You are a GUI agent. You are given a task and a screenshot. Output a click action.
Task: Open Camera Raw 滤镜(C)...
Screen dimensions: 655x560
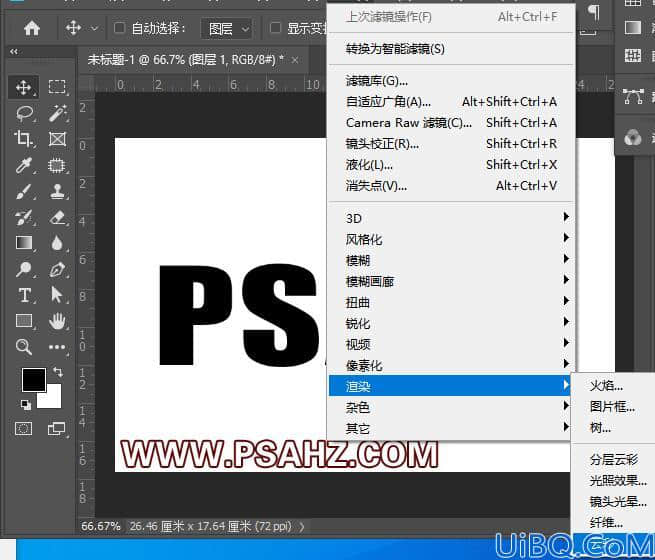[x=451, y=122]
